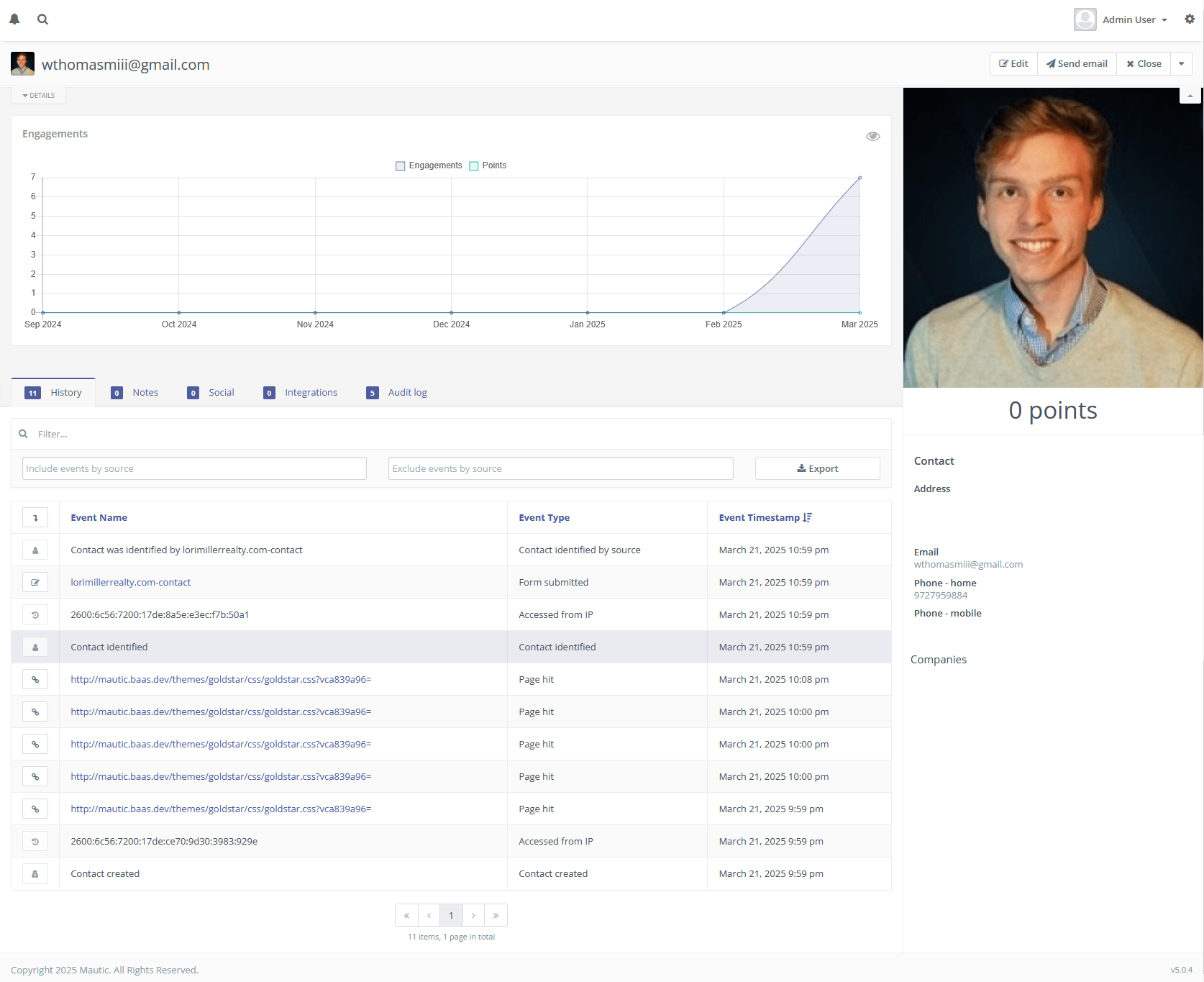The width and height of the screenshot is (1204, 982).
Task: Open the dropdown arrow next to Close
Action: pyautogui.click(x=1181, y=63)
